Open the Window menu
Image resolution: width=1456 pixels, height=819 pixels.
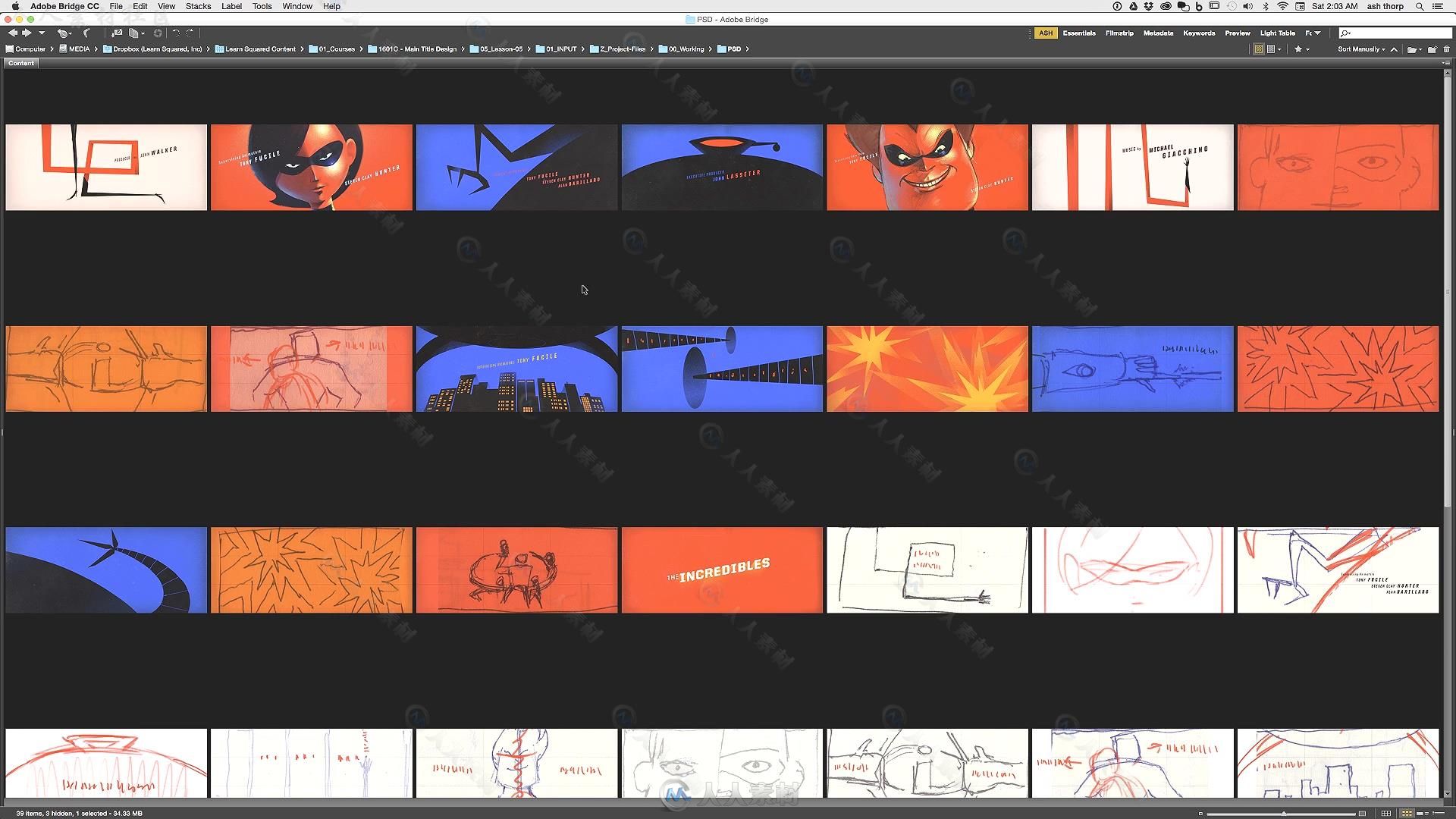click(297, 6)
